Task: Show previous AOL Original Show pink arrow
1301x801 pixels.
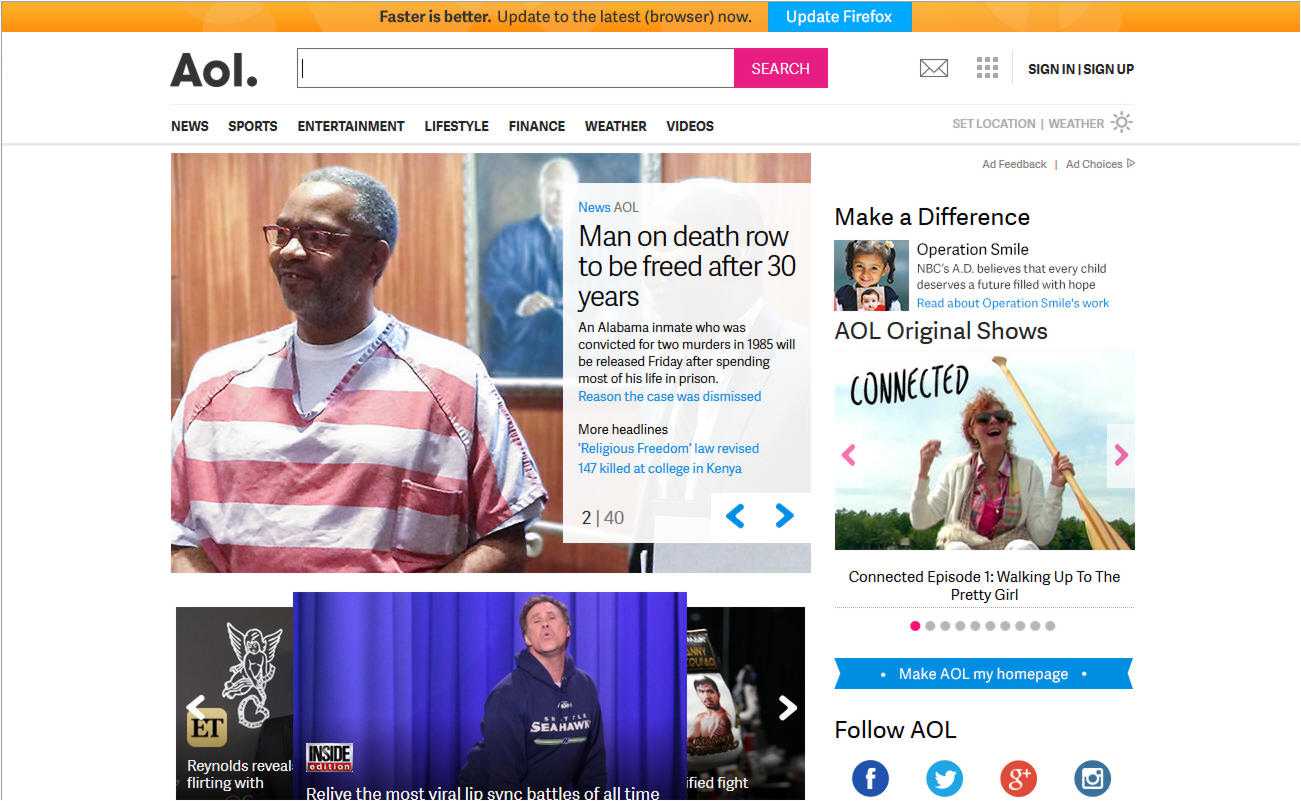Action: pos(849,455)
